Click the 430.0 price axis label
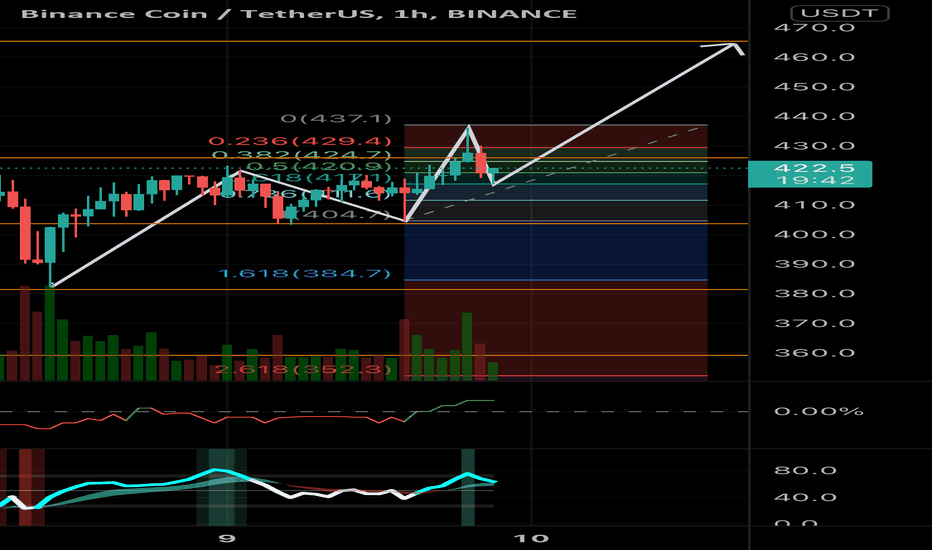 click(814, 146)
